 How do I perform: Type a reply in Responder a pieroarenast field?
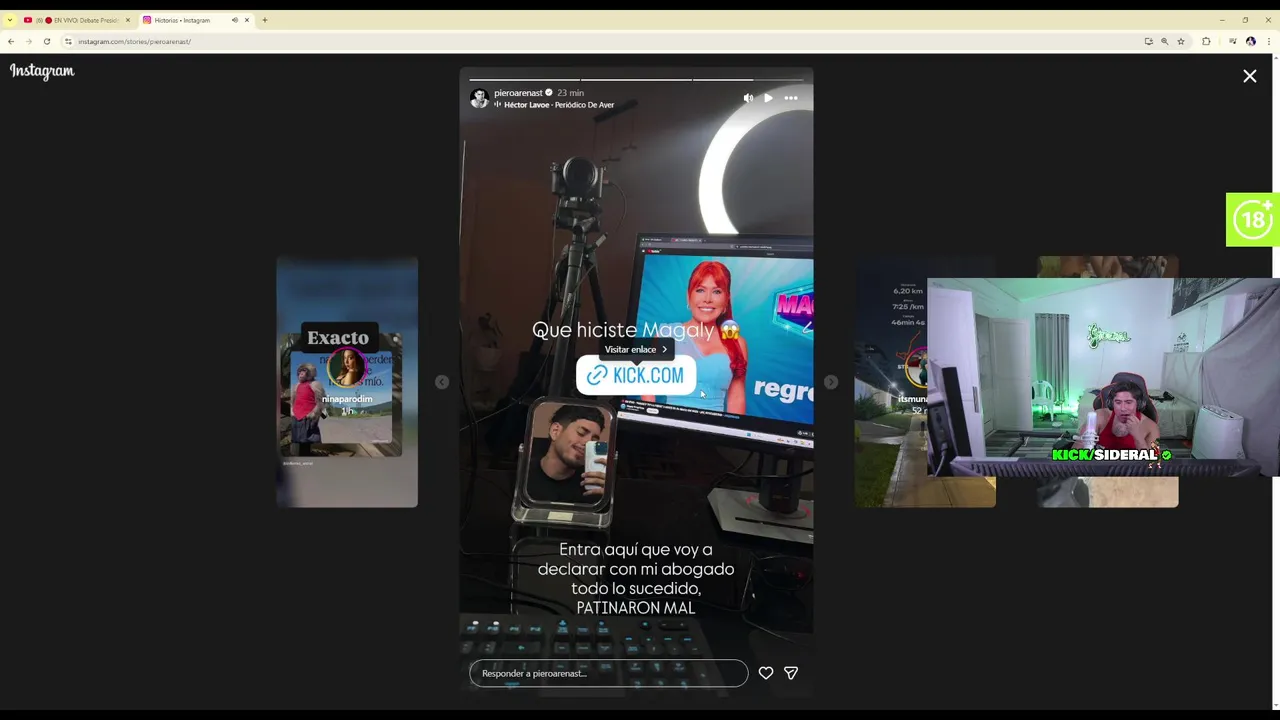point(608,673)
